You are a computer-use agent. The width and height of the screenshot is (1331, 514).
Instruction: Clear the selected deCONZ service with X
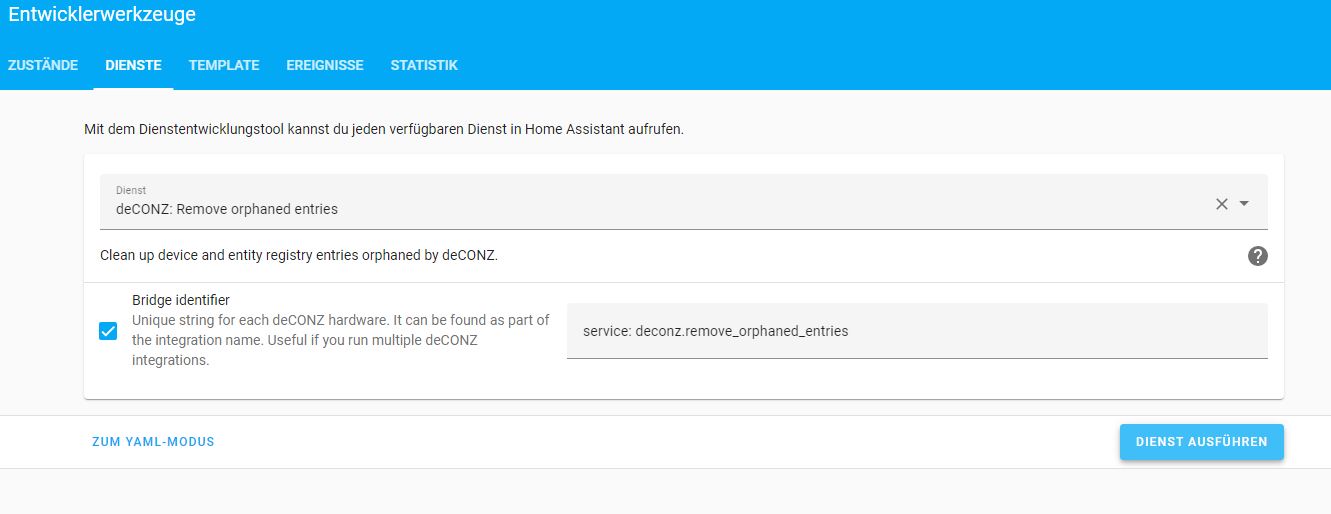[x=1221, y=203]
